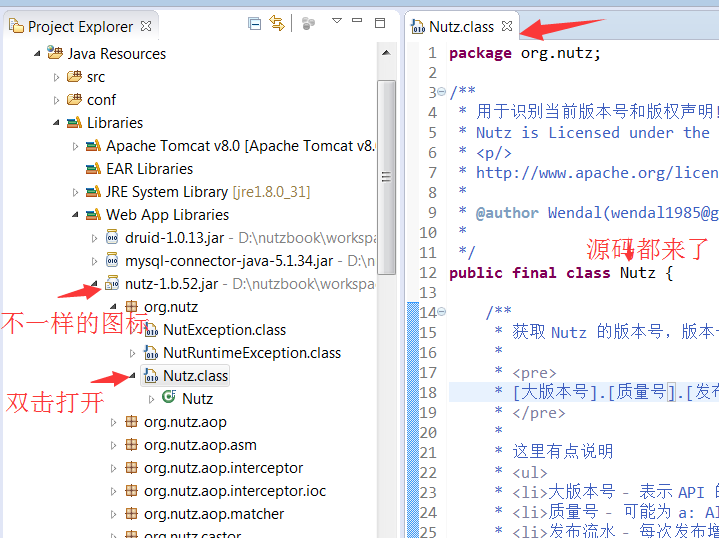Maximize the Project Explorer panel
Screen dimensions: 719x538
click(x=380, y=22)
